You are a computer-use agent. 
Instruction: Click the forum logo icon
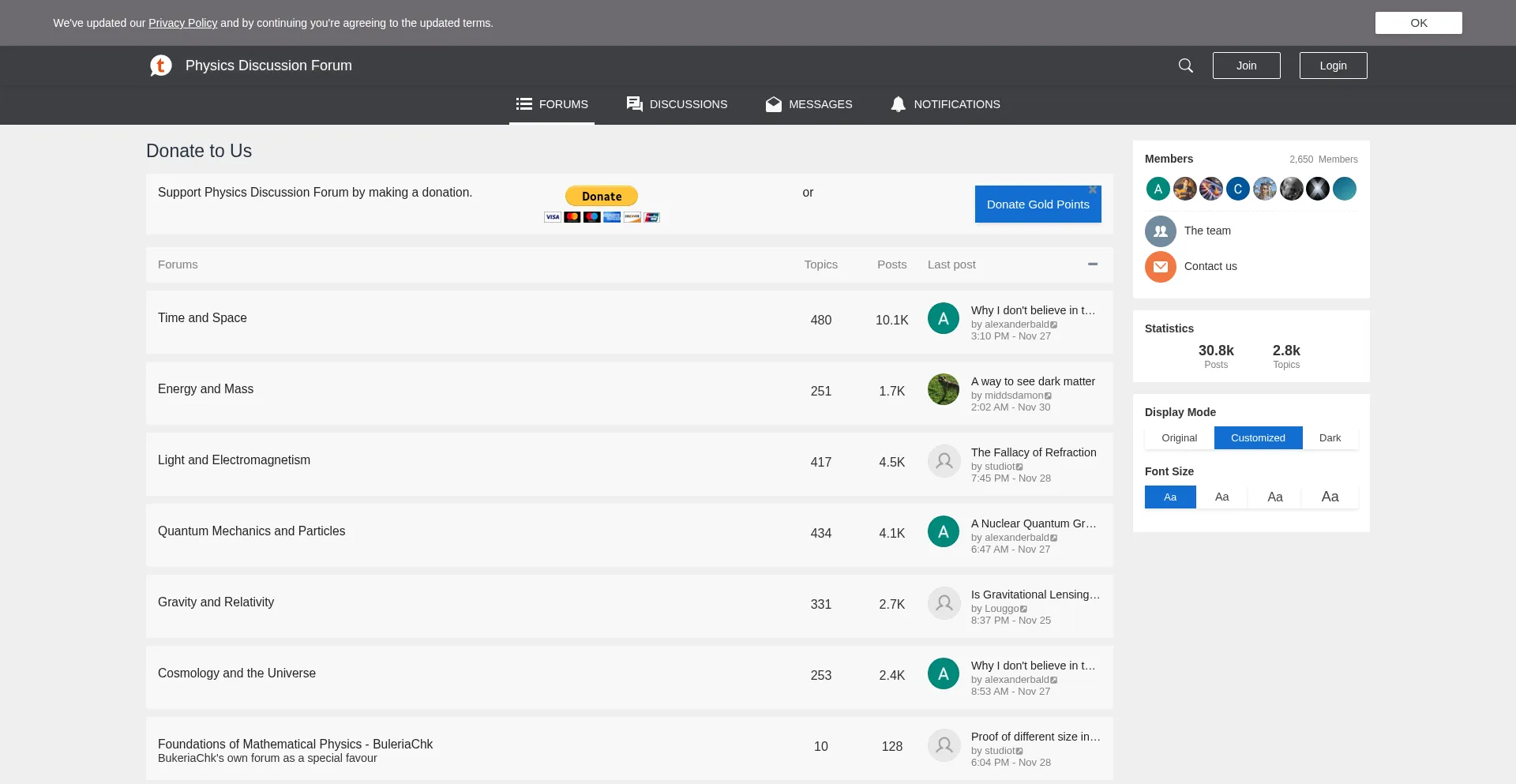point(161,66)
